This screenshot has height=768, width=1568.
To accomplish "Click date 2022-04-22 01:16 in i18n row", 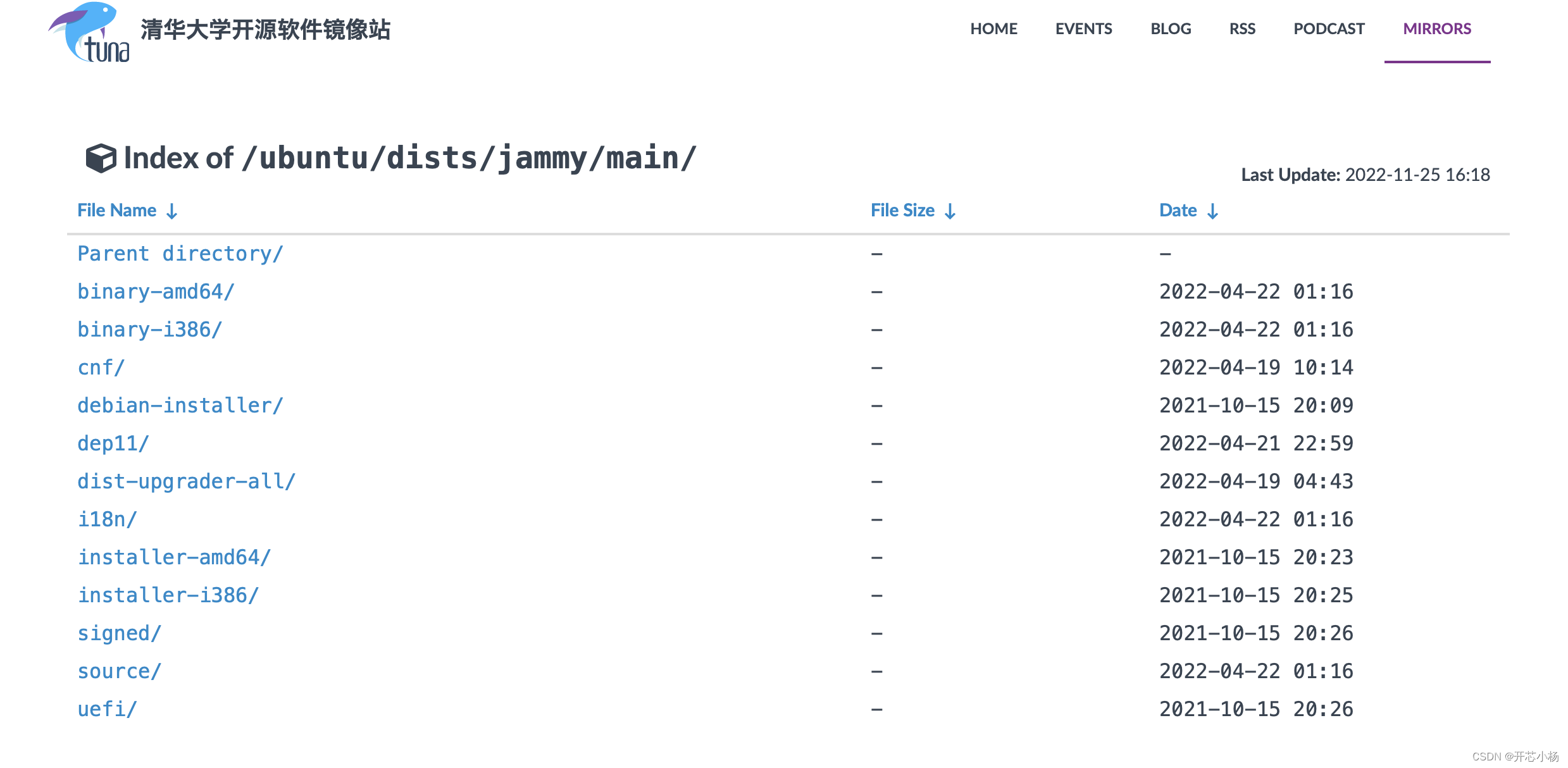I will pos(1256,519).
